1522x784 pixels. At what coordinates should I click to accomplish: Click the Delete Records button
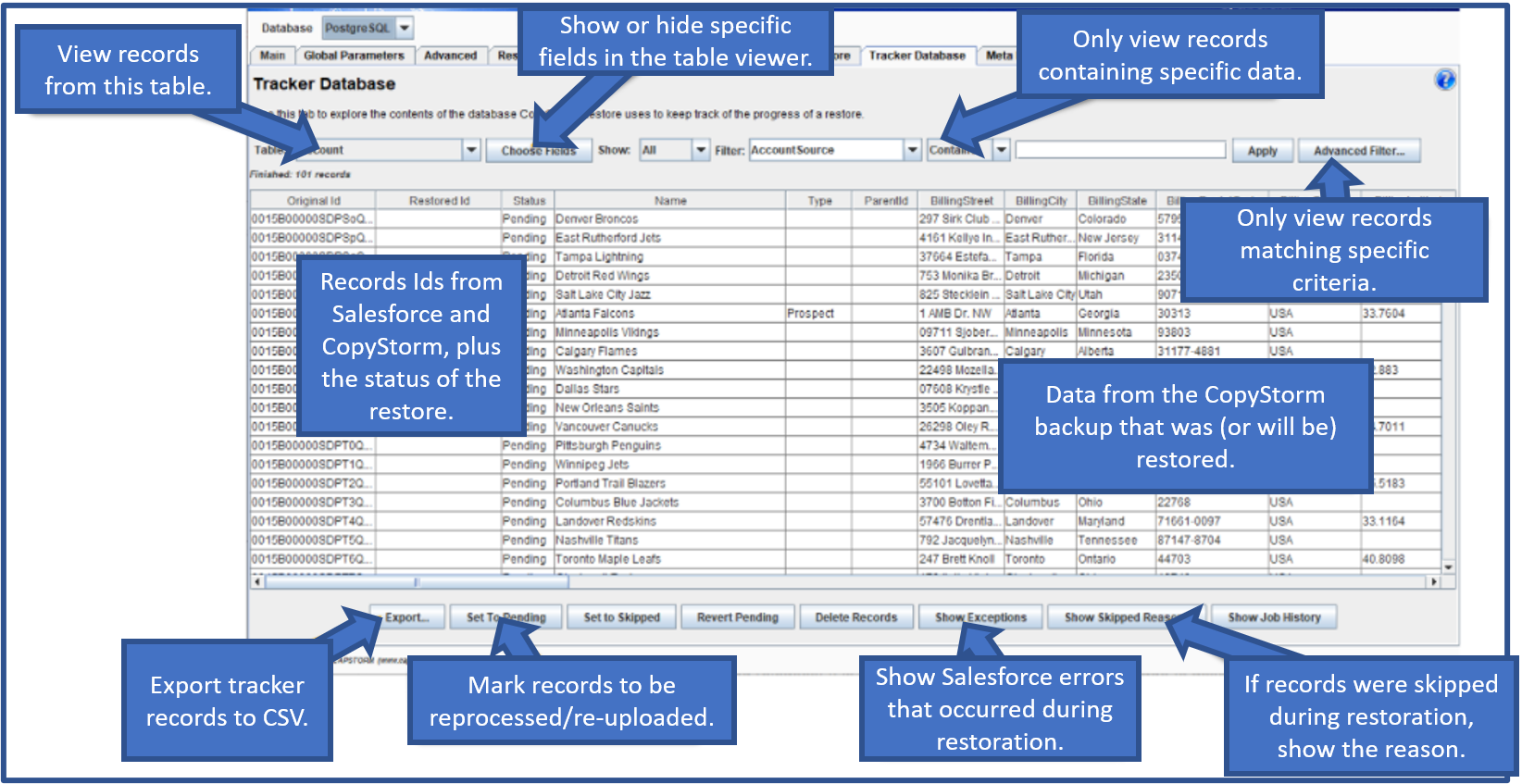click(x=856, y=617)
